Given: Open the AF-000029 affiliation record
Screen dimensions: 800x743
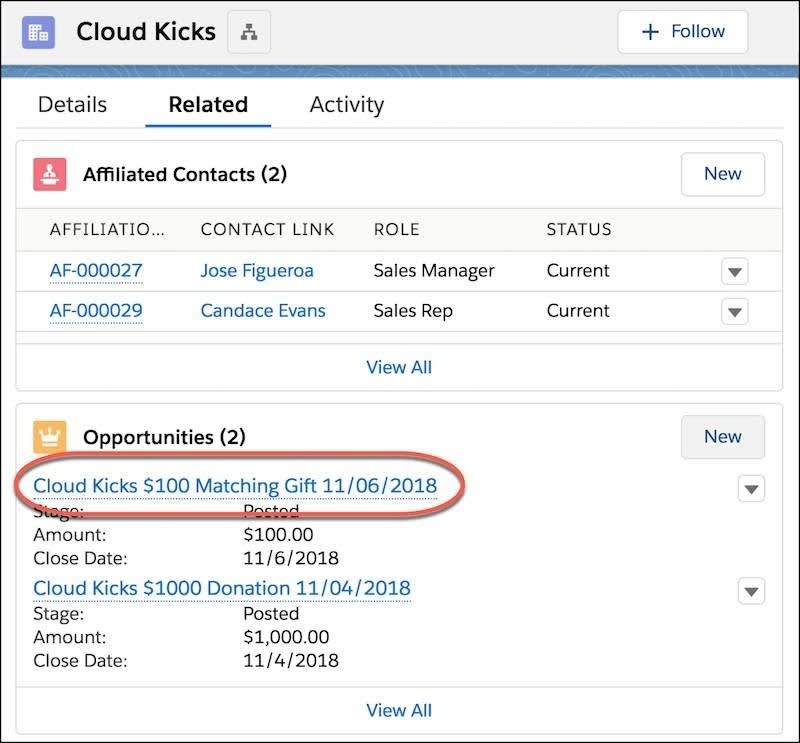Looking at the screenshot, I should 96,310.
